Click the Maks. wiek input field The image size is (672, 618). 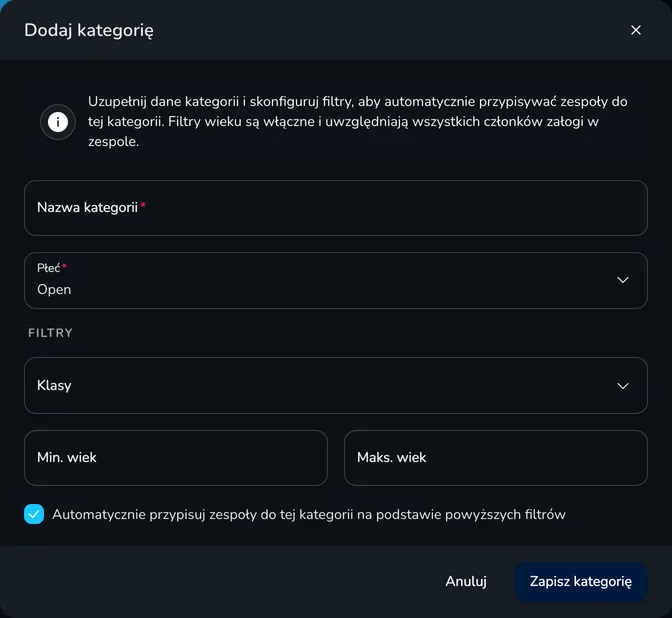(x=495, y=458)
